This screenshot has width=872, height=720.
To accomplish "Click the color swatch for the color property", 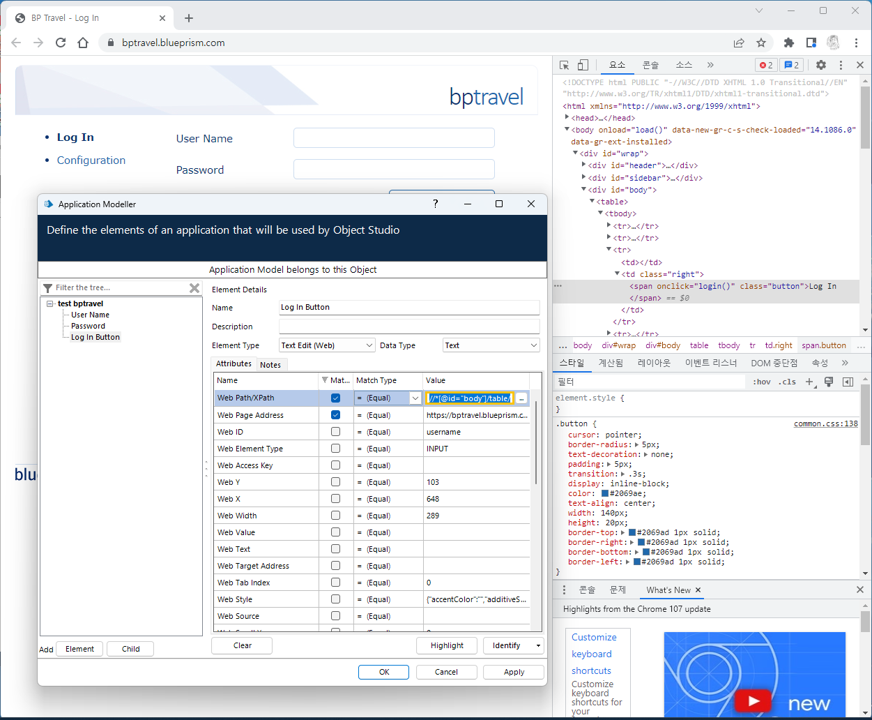I will pyautogui.click(x=606, y=493).
